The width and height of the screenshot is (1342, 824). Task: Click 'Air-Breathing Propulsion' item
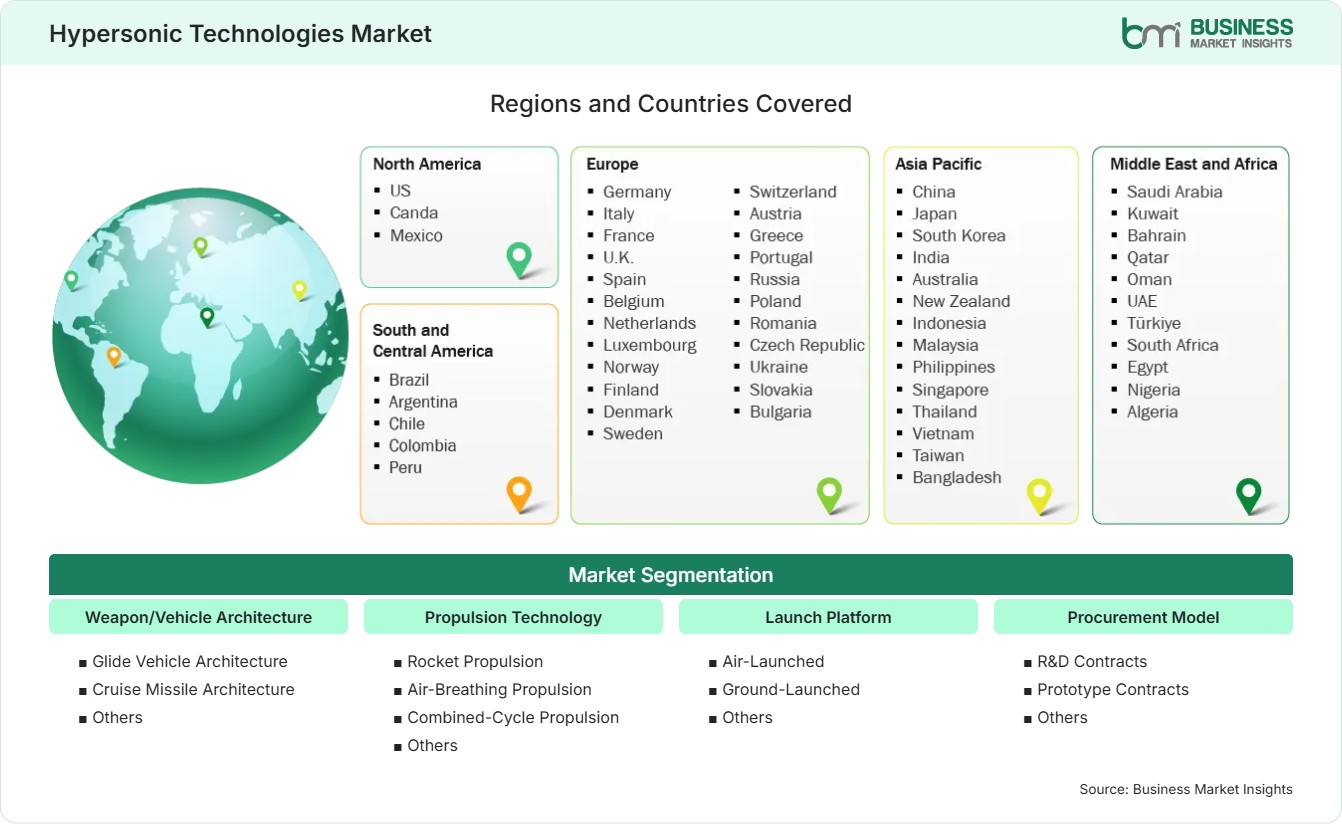click(499, 689)
